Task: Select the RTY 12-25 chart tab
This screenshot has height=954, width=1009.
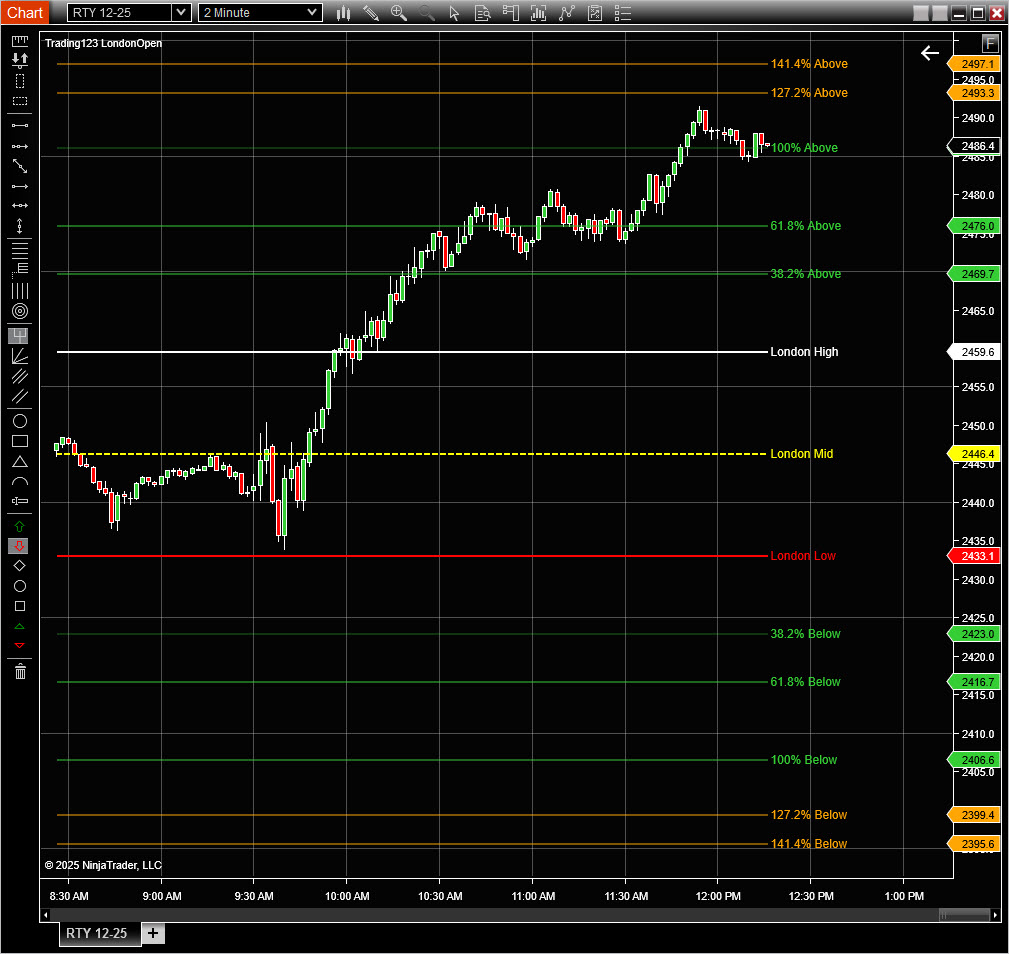Action: click(x=97, y=933)
